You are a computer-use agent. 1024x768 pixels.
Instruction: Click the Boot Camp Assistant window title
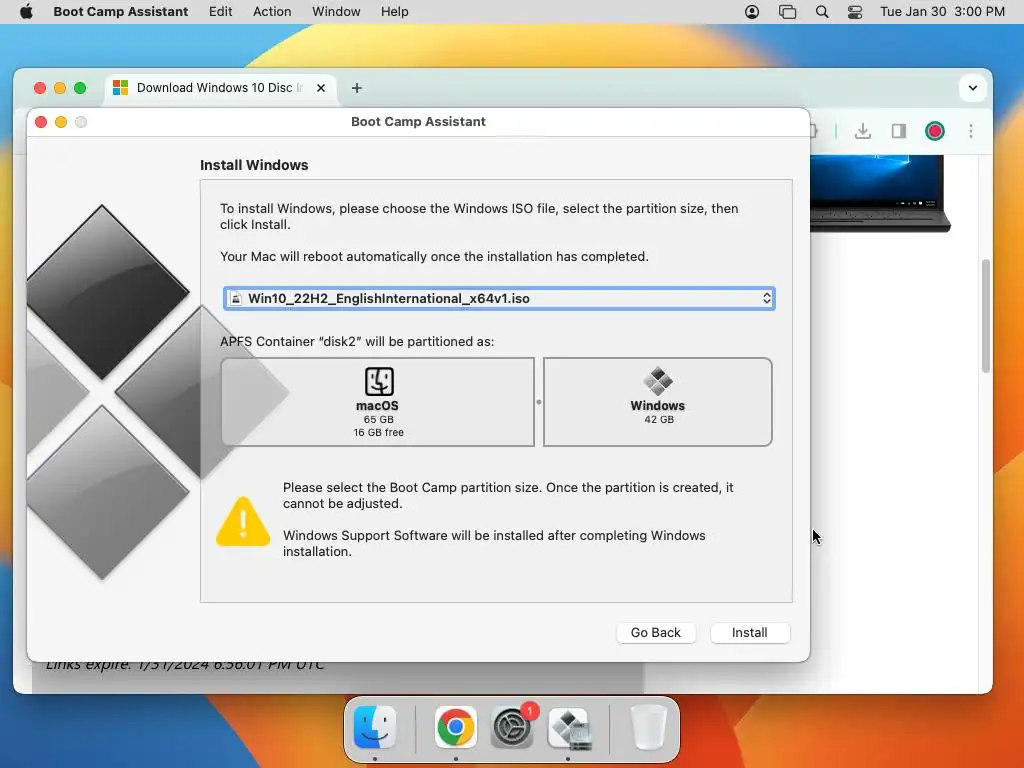[x=419, y=121]
